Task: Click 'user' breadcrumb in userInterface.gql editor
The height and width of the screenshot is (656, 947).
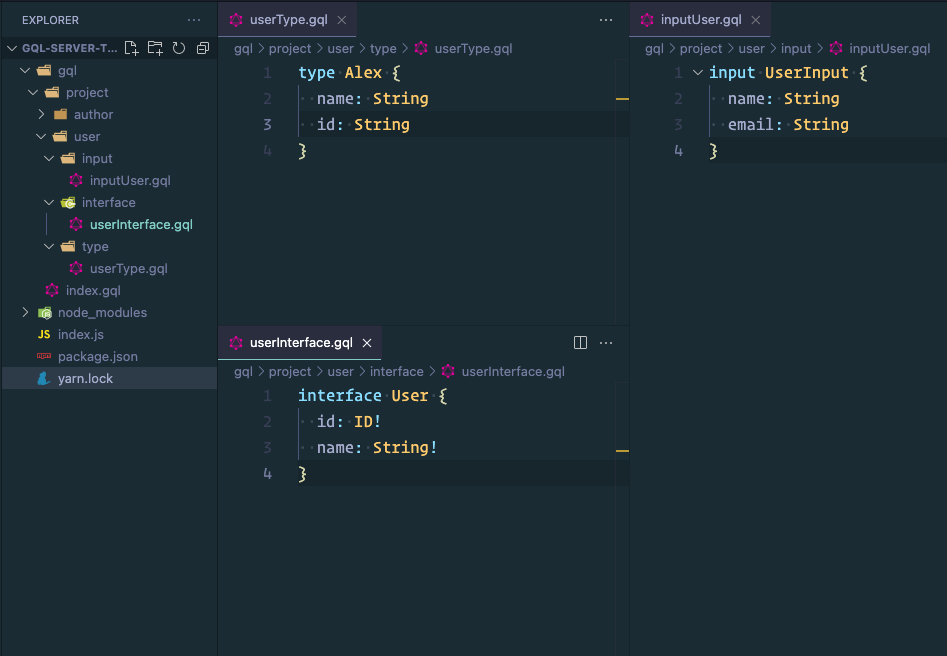Action: click(341, 372)
